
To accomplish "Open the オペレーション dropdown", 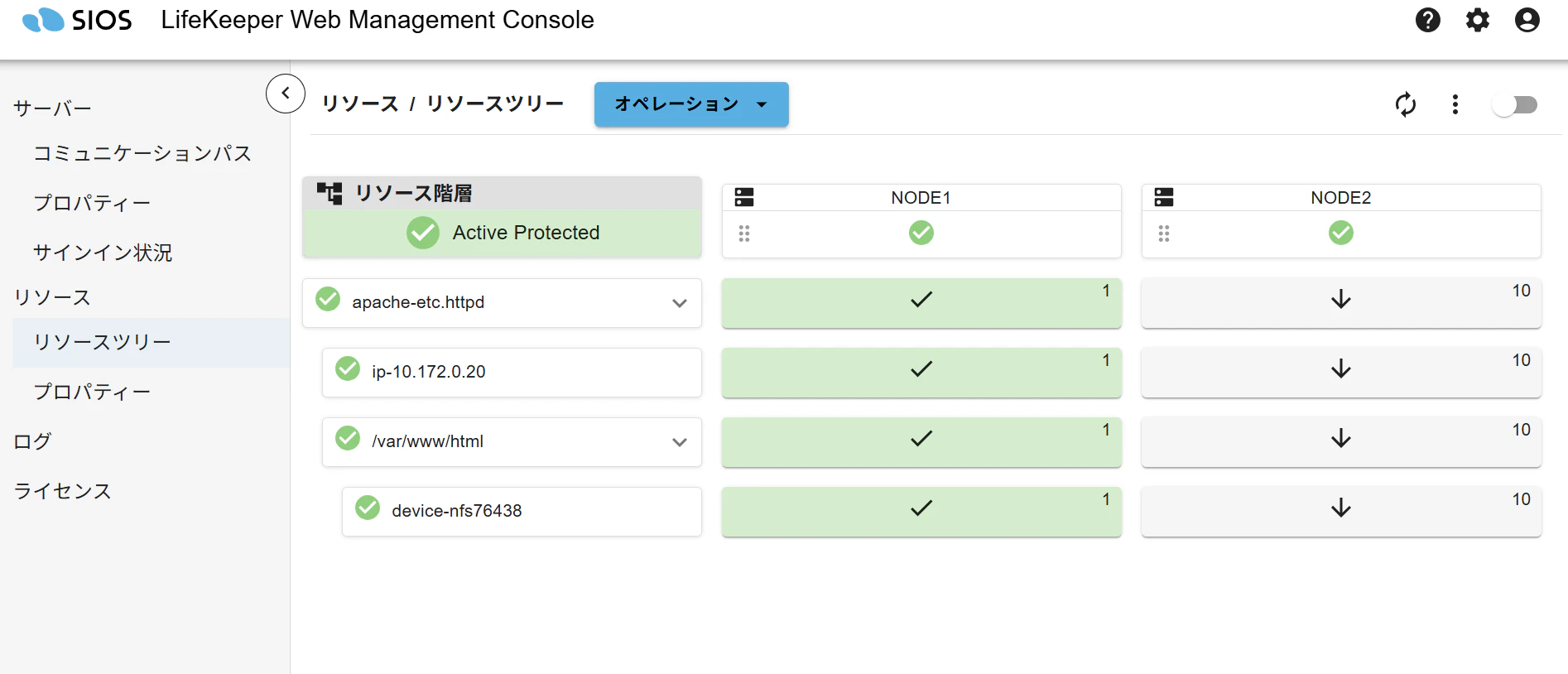I will [691, 104].
